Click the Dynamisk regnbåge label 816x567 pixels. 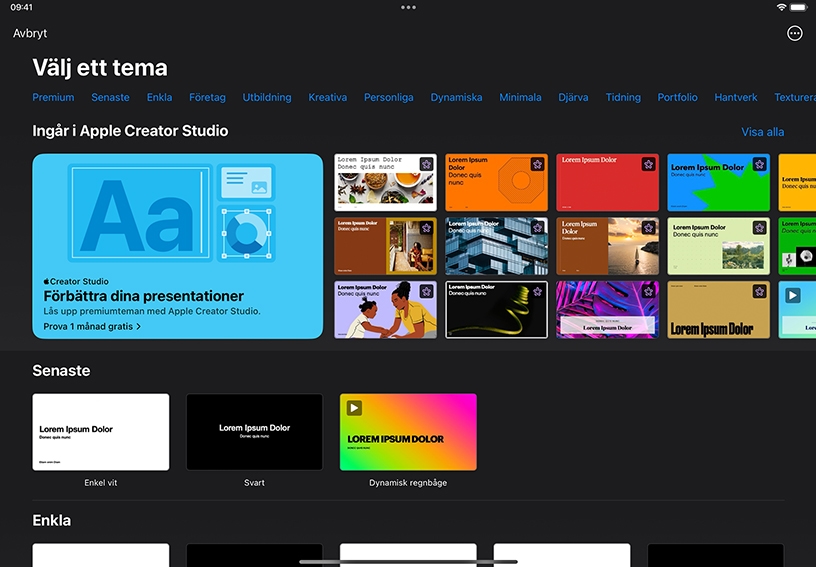[408, 483]
